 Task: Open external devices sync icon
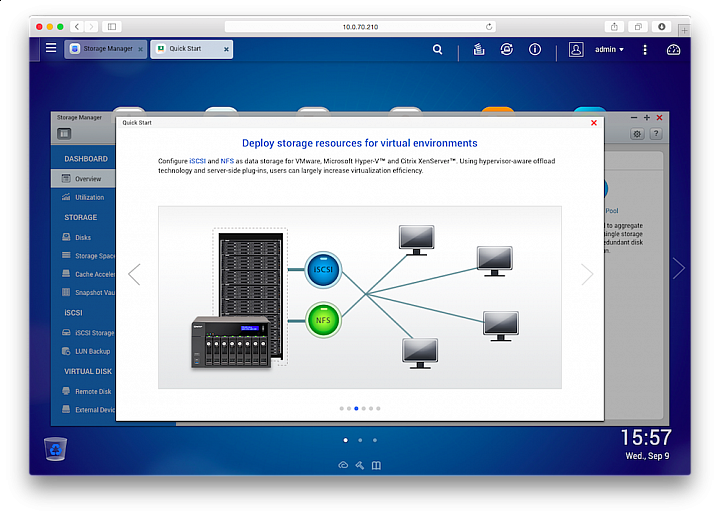click(506, 49)
